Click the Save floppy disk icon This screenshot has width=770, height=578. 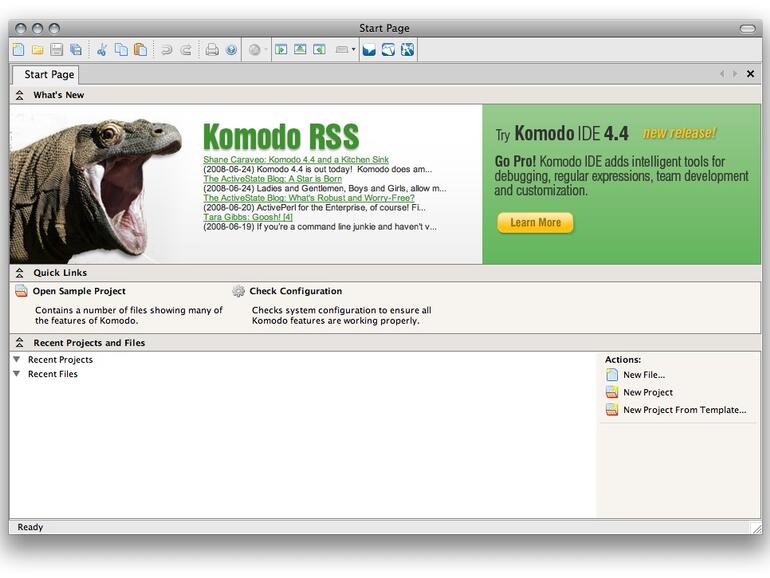(56, 50)
